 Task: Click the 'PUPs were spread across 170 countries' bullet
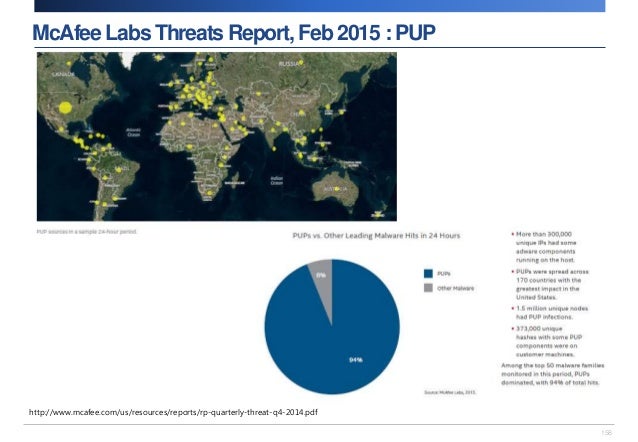(550, 284)
